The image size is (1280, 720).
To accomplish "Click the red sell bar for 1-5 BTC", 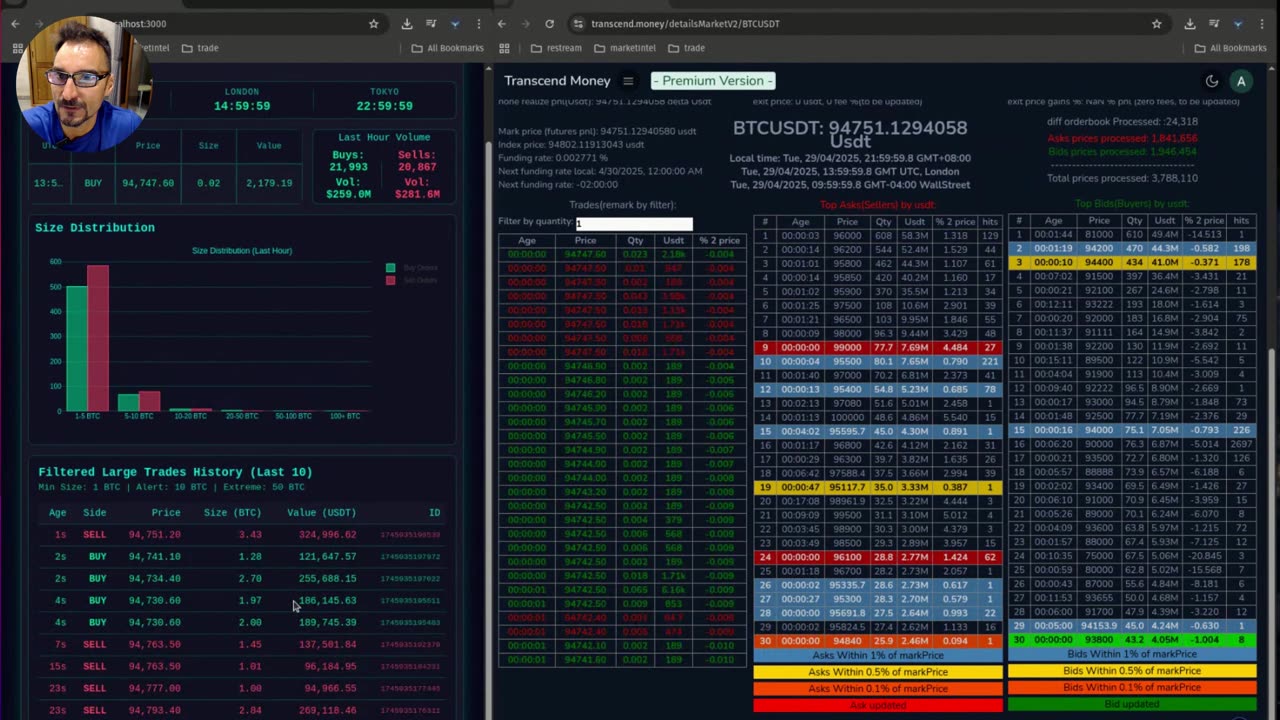I will tap(98, 338).
